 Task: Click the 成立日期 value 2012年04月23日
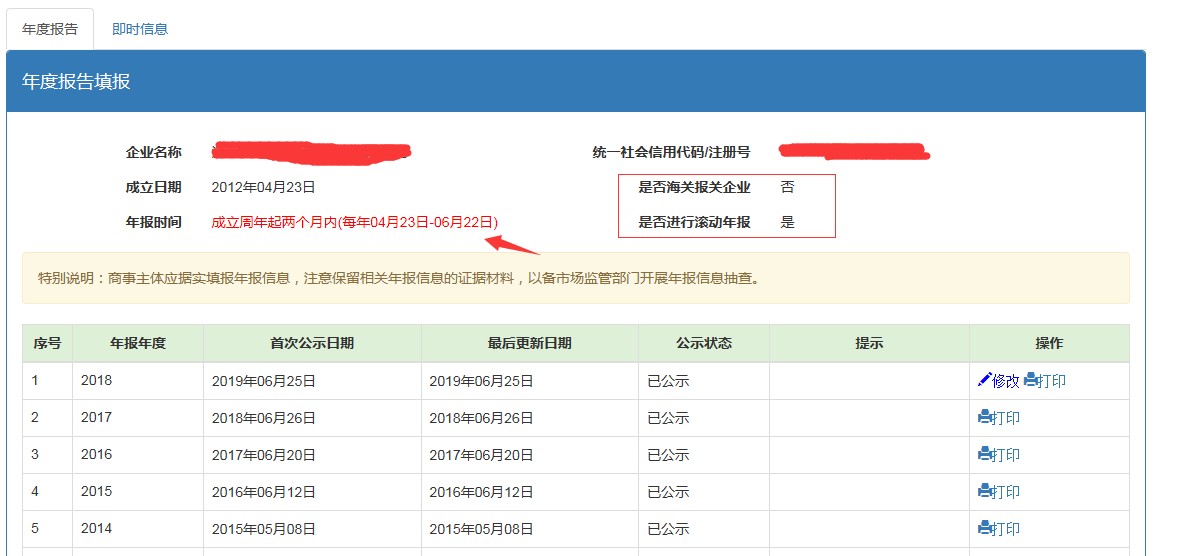pos(264,187)
